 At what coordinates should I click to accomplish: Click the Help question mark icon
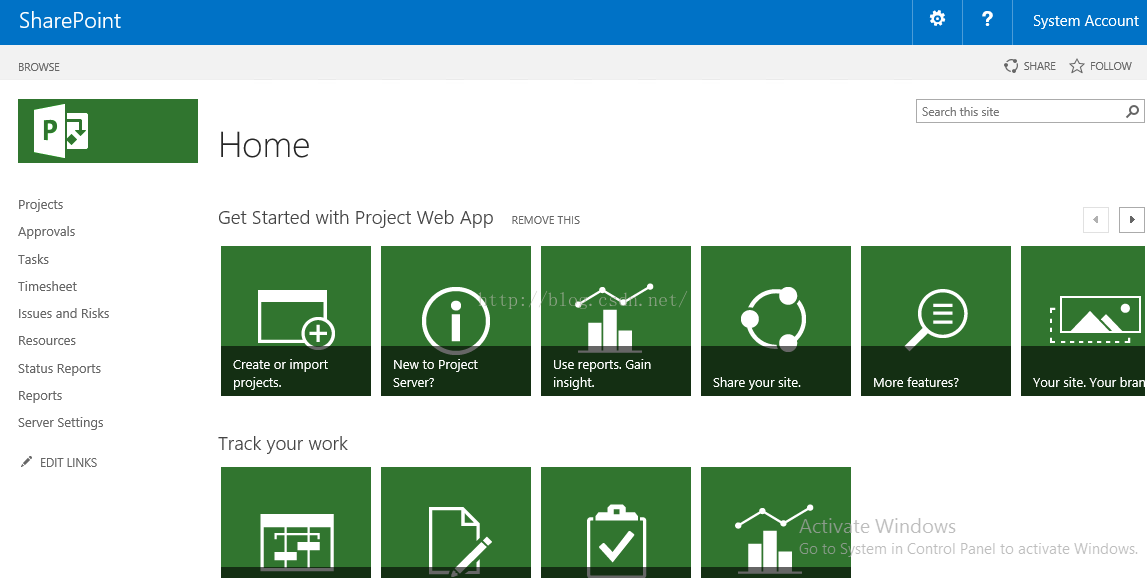[x=987, y=20]
